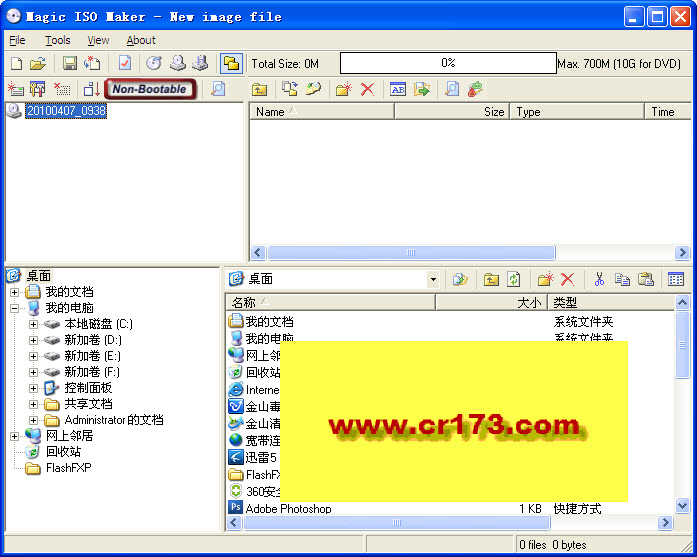Screen dimensions: 697x557
Task: Click the rename AB icon
Action: pos(398,89)
